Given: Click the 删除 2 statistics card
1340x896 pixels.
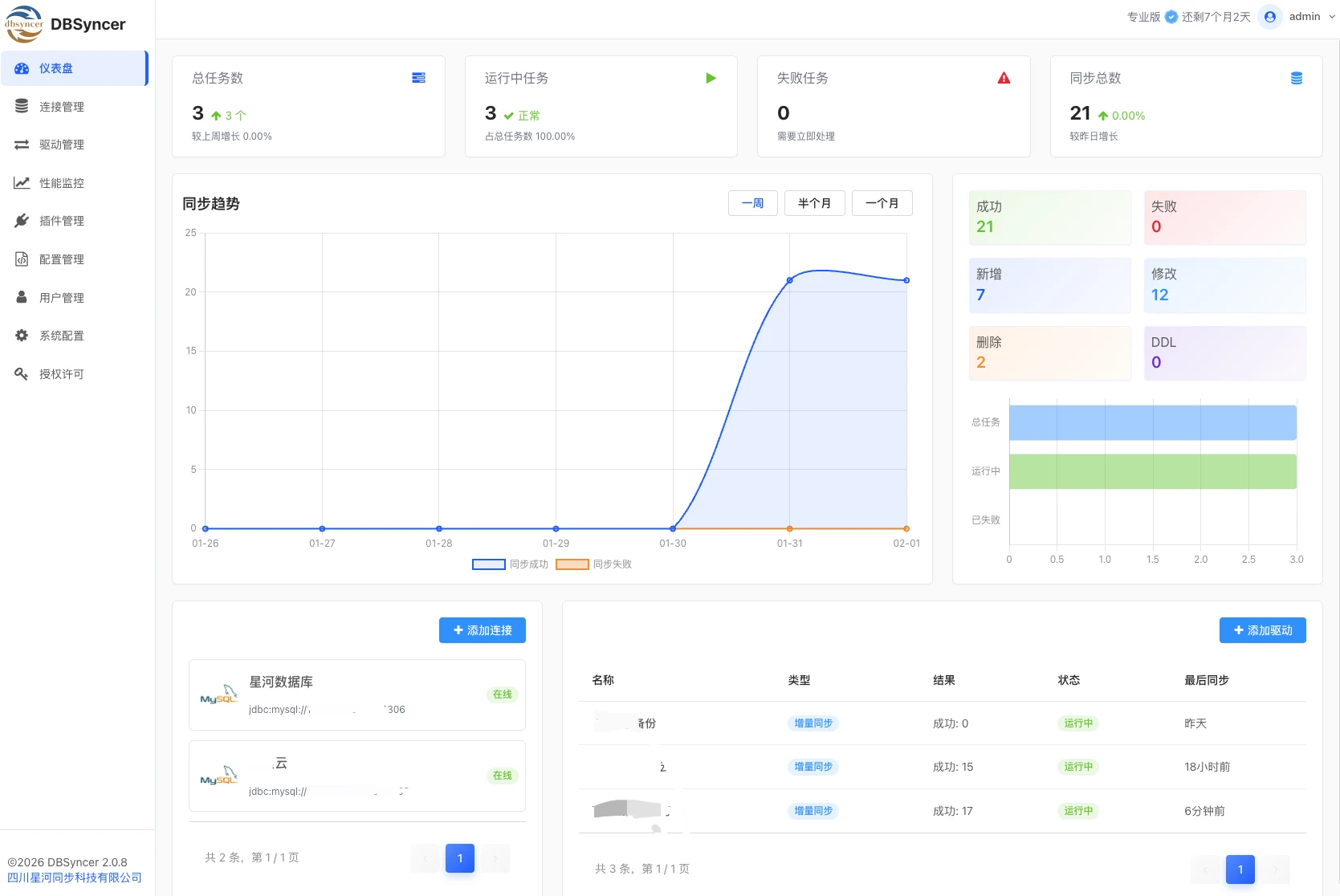Looking at the screenshot, I should coord(1050,353).
